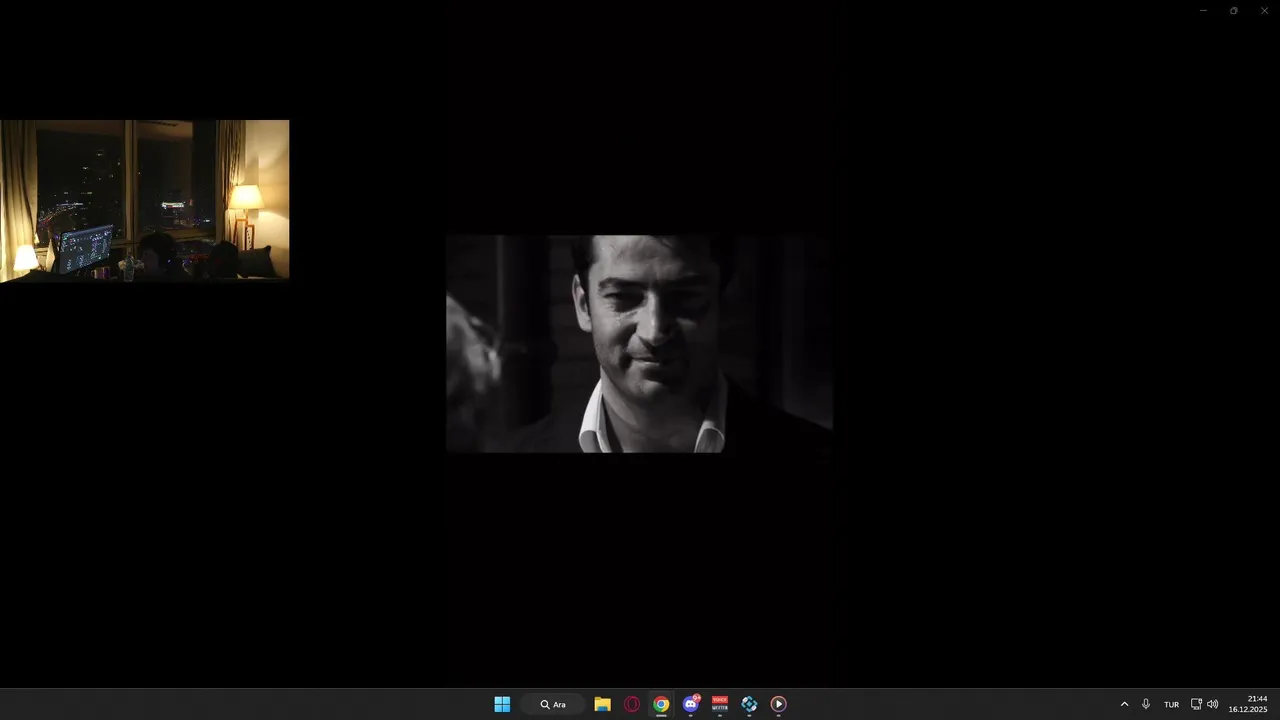This screenshot has height=720, width=1280.
Task: Minimize the window
Action: pyautogui.click(x=1203, y=10)
